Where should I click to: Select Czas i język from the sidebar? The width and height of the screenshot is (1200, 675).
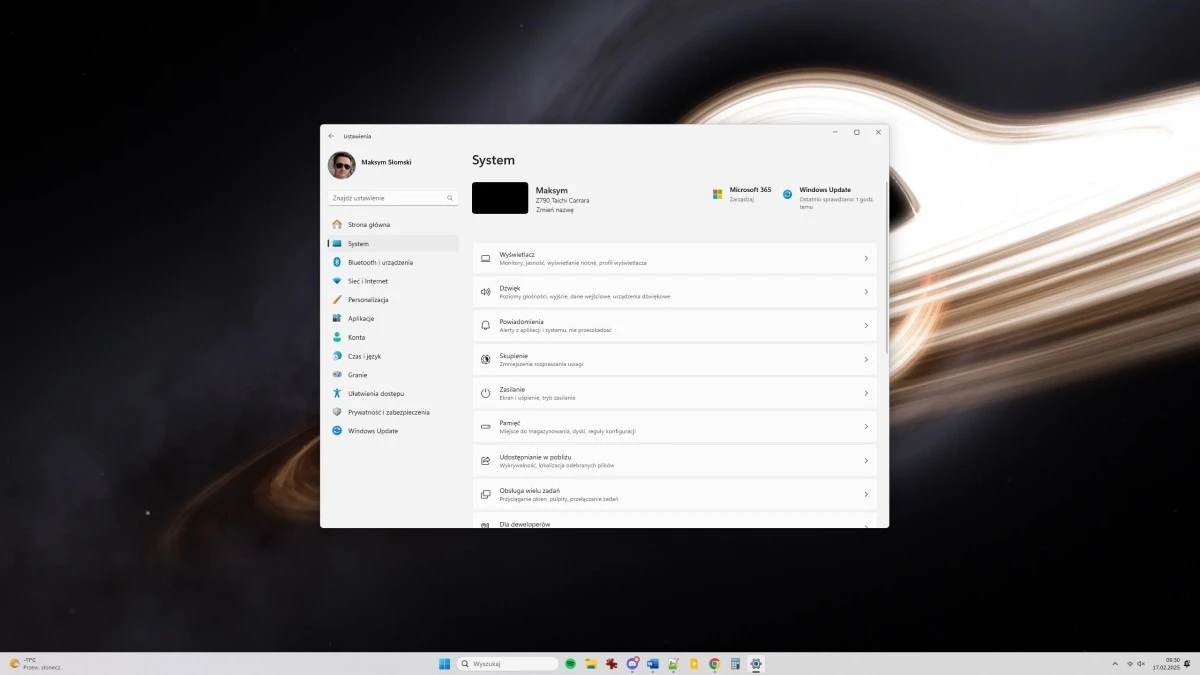(337, 355)
